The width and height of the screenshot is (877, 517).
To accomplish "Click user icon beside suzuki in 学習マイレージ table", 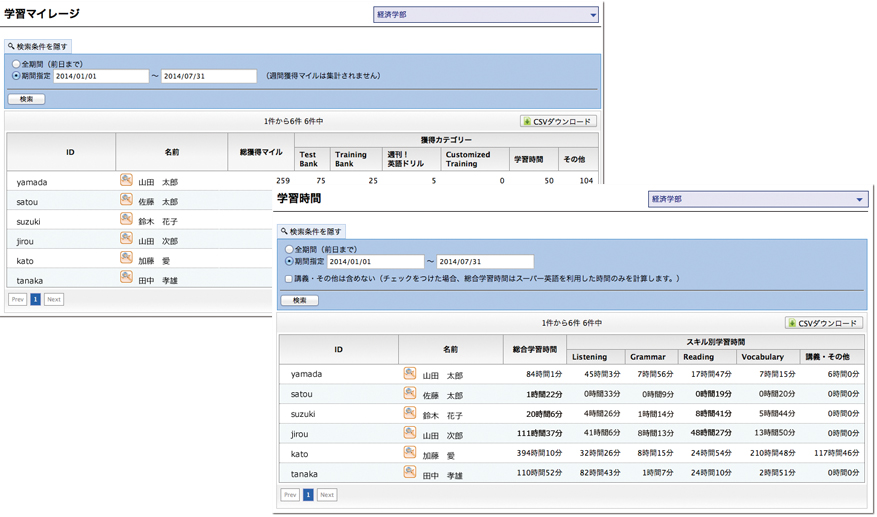I will point(126,219).
